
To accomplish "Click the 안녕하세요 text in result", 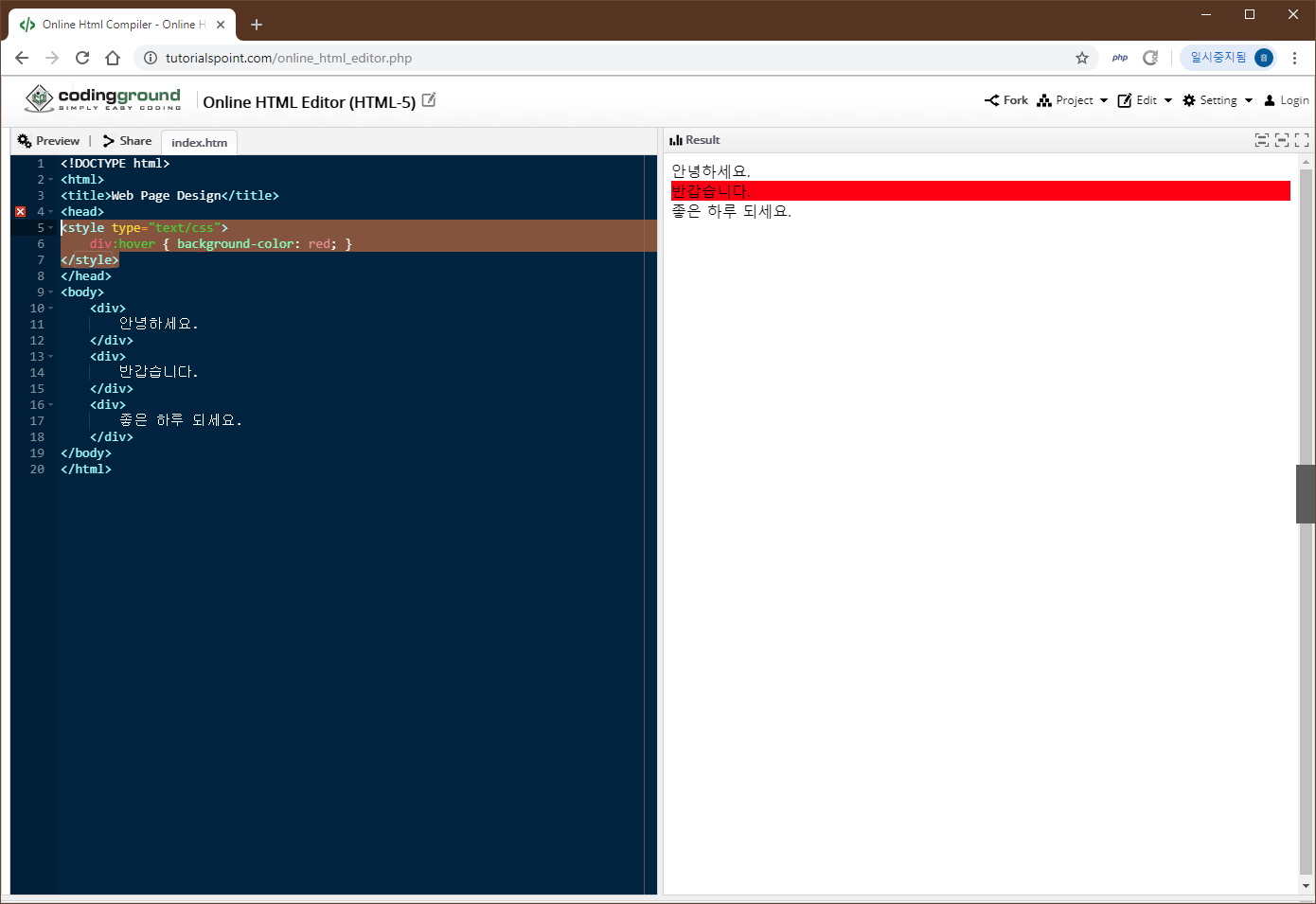I will [x=711, y=171].
